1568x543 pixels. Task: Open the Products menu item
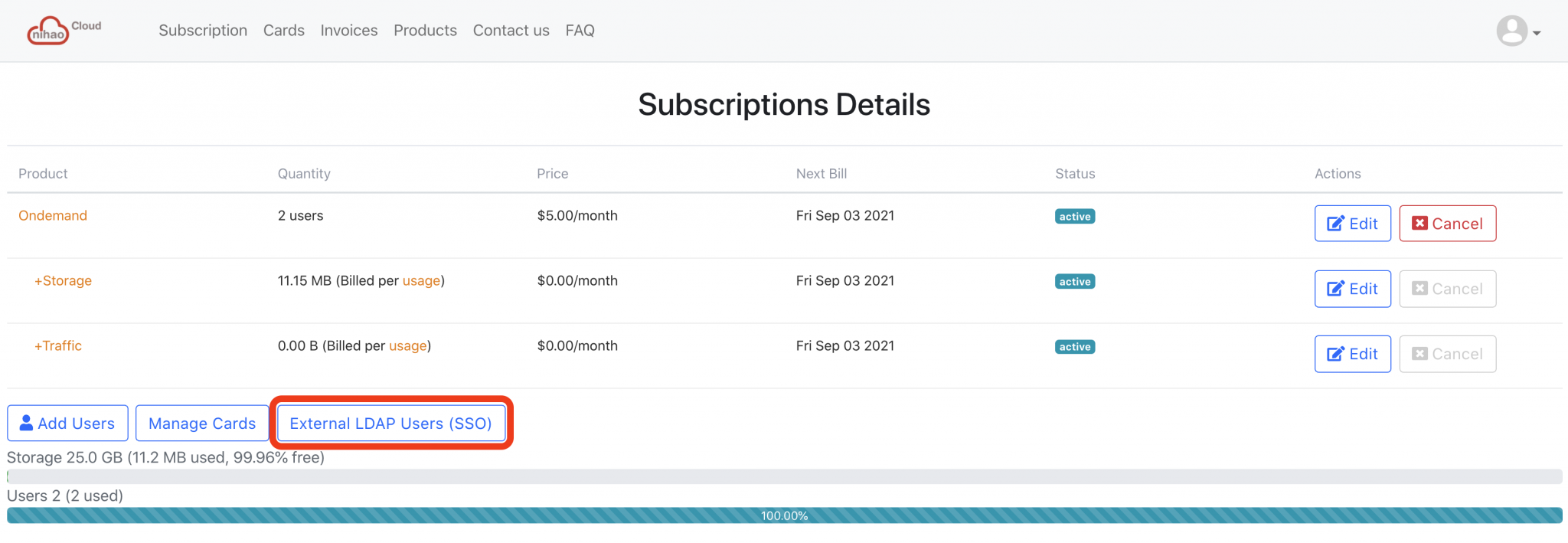425,31
